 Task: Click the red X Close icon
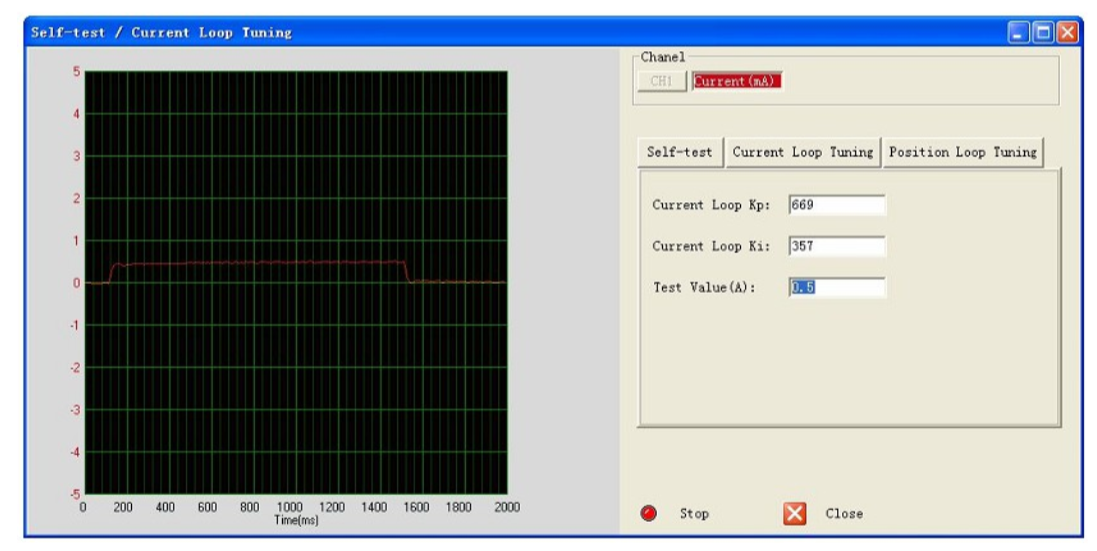coord(795,513)
